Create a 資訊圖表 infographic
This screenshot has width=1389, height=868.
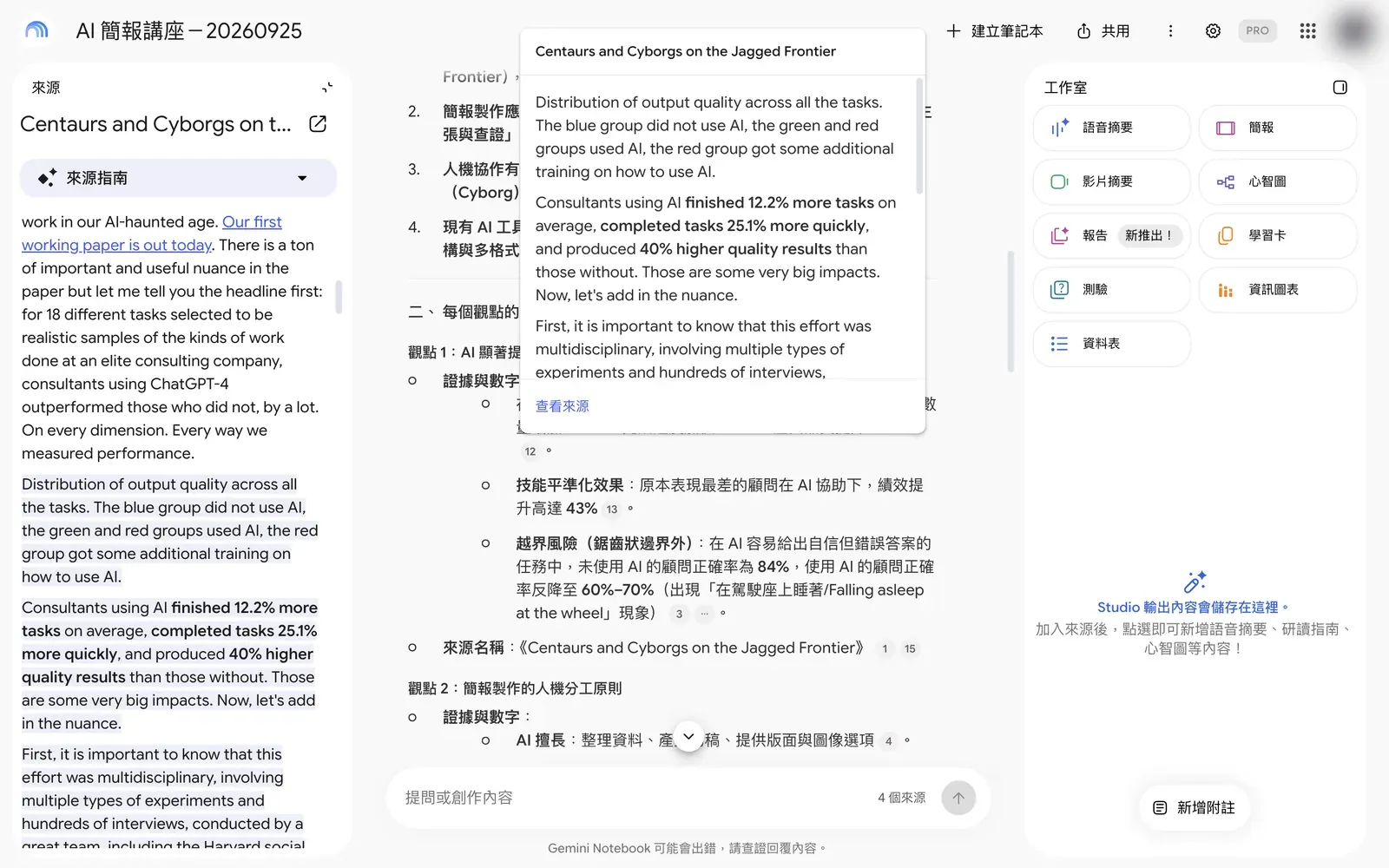(1277, 289)
